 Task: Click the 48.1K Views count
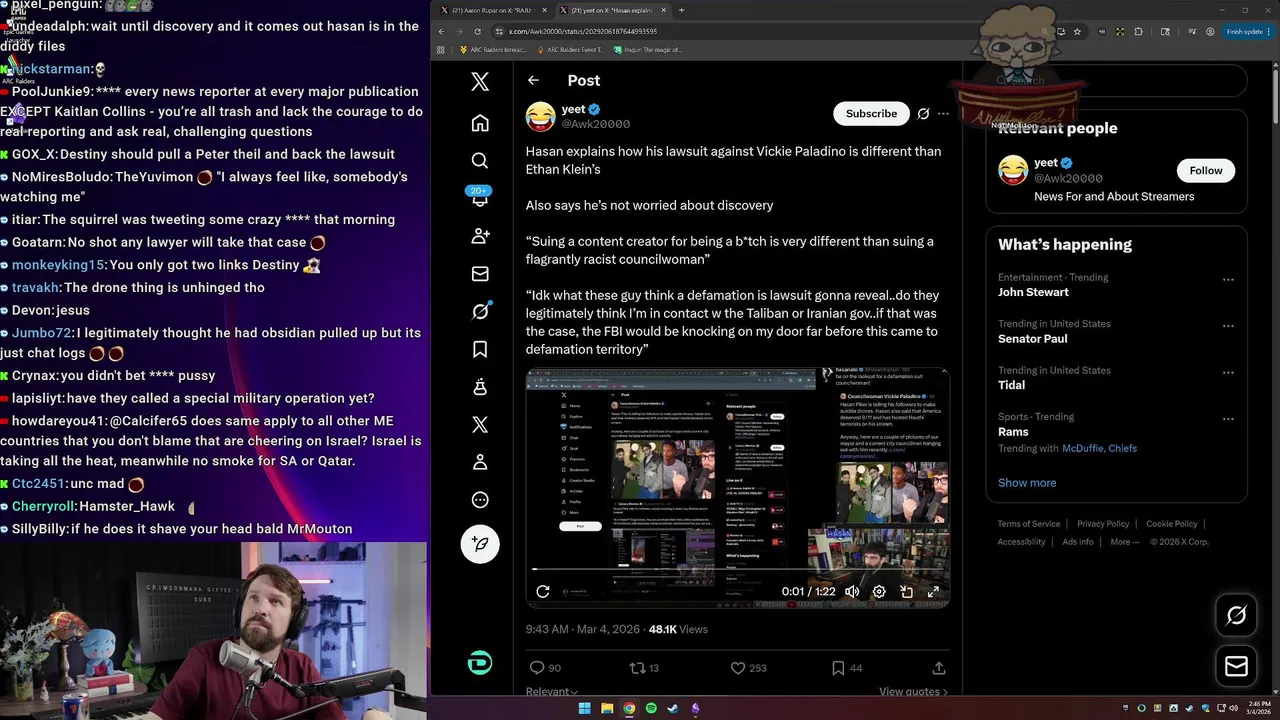[x=678, y=629]
